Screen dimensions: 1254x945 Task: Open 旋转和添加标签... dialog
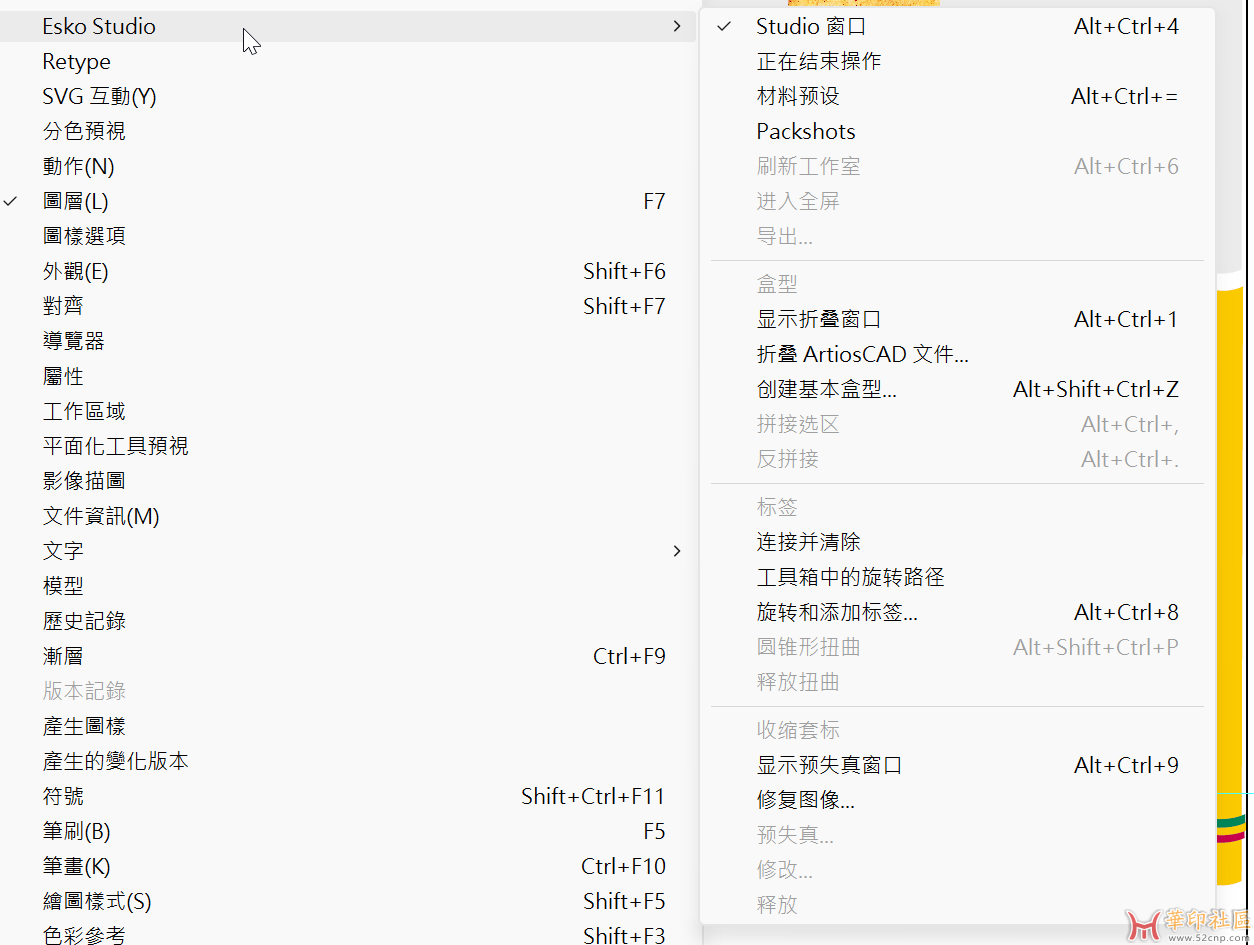point(837,613)
